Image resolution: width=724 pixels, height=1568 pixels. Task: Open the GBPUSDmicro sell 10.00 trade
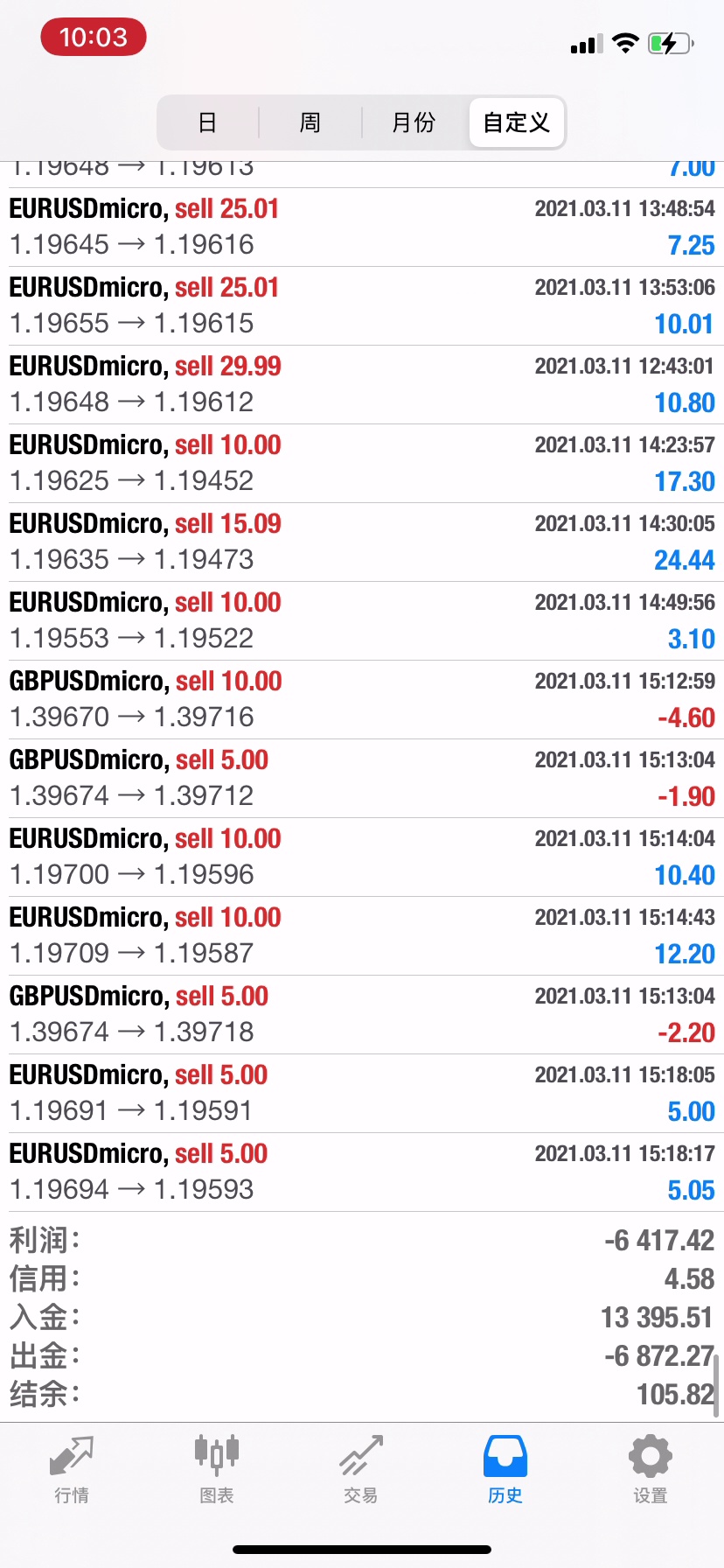click(362, 699)
